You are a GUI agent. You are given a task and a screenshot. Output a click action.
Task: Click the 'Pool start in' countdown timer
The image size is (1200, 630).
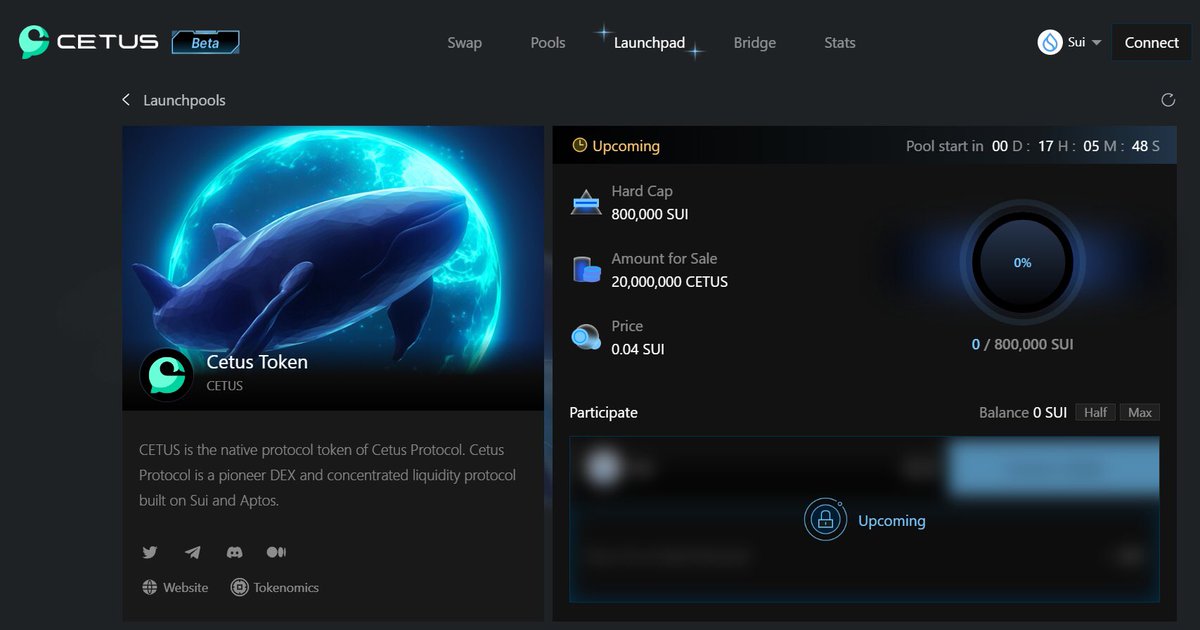pos(1033,146)
